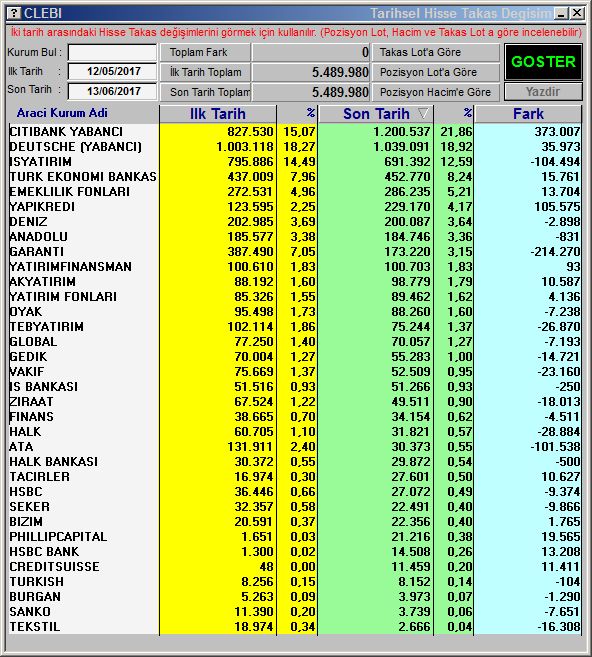Minimize the Tarihsel Hisse Takas window

(561, 13)
